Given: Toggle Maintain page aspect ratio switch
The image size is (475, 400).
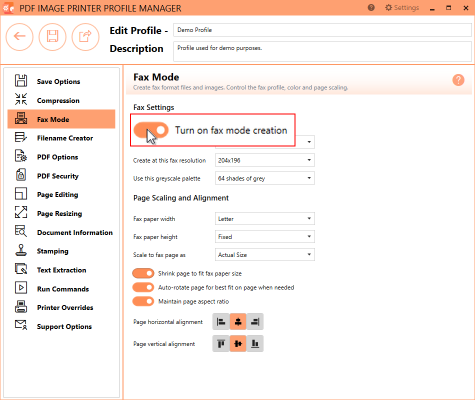Looking at the screenshot, I should [143, 302].
